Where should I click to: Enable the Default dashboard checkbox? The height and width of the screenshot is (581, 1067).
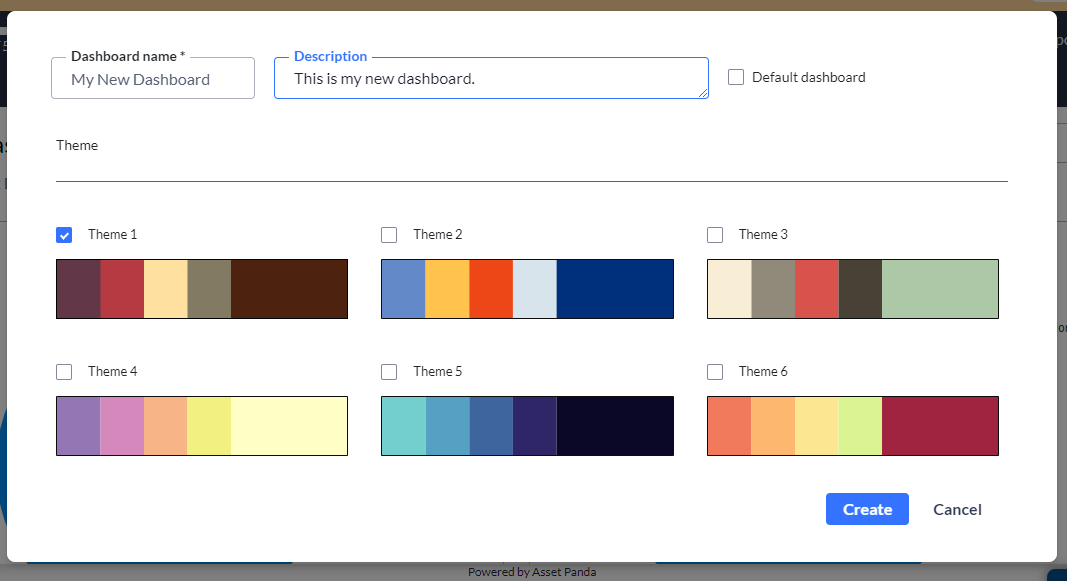736,77
